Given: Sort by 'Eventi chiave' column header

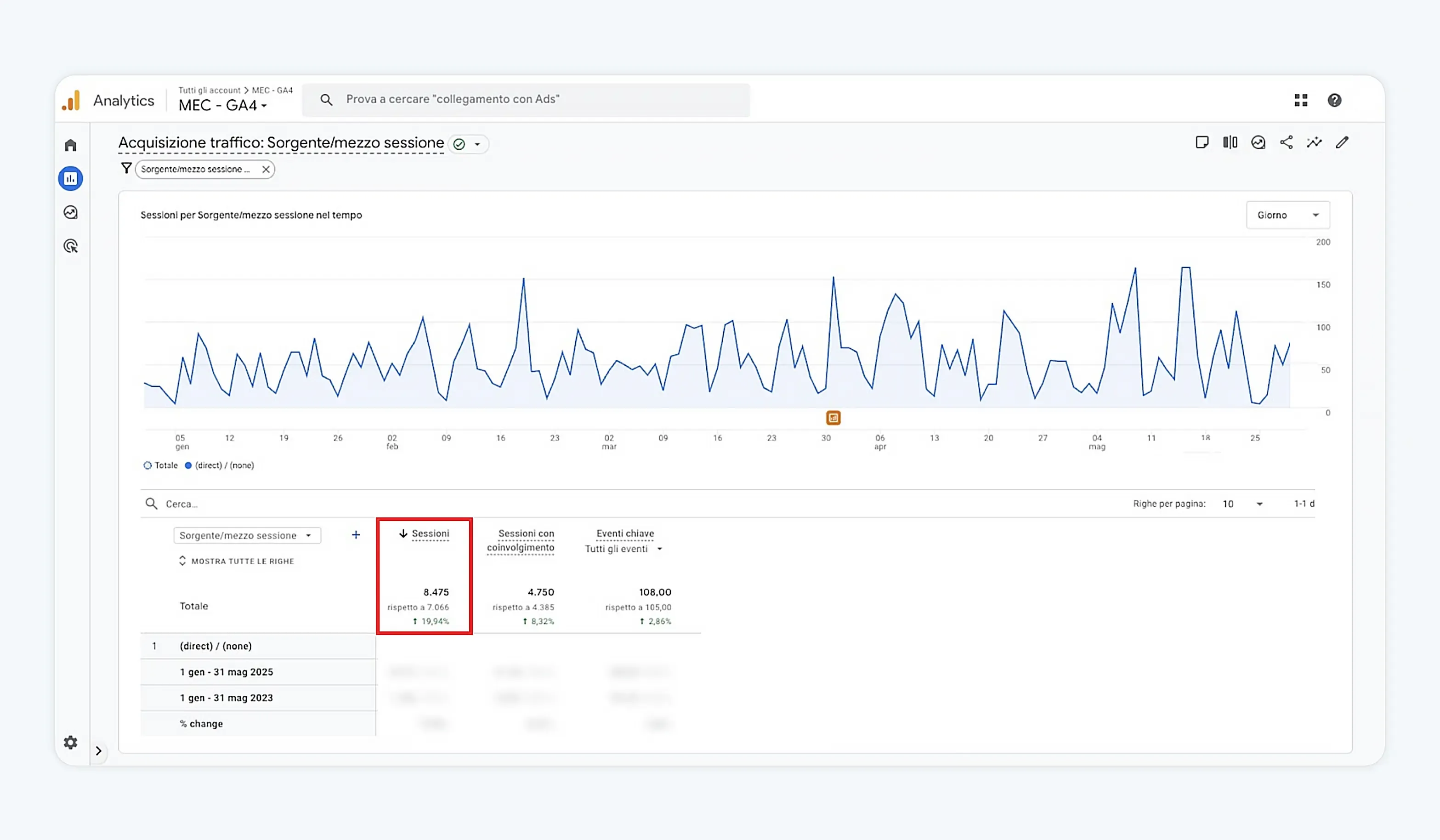Looking at the screenshot, I should 625,534.
